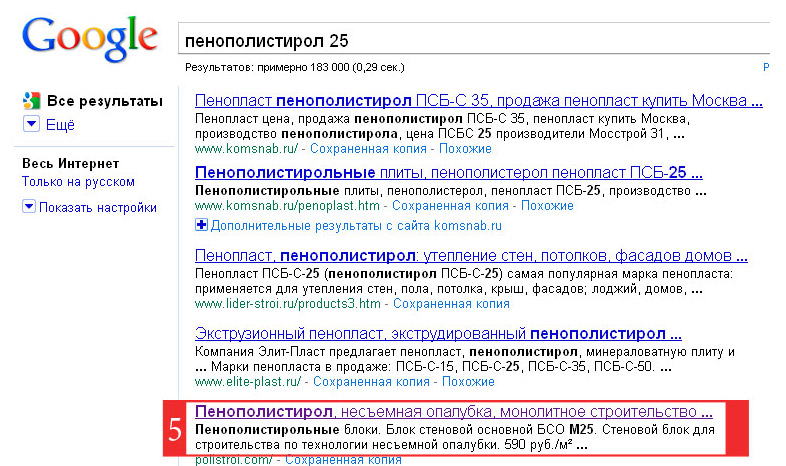Viewport: 786px width, 466px height.
Task: Click the www.elite-plast.ru/ URL text
Action: pyautogui.click(x=248, y=382)
